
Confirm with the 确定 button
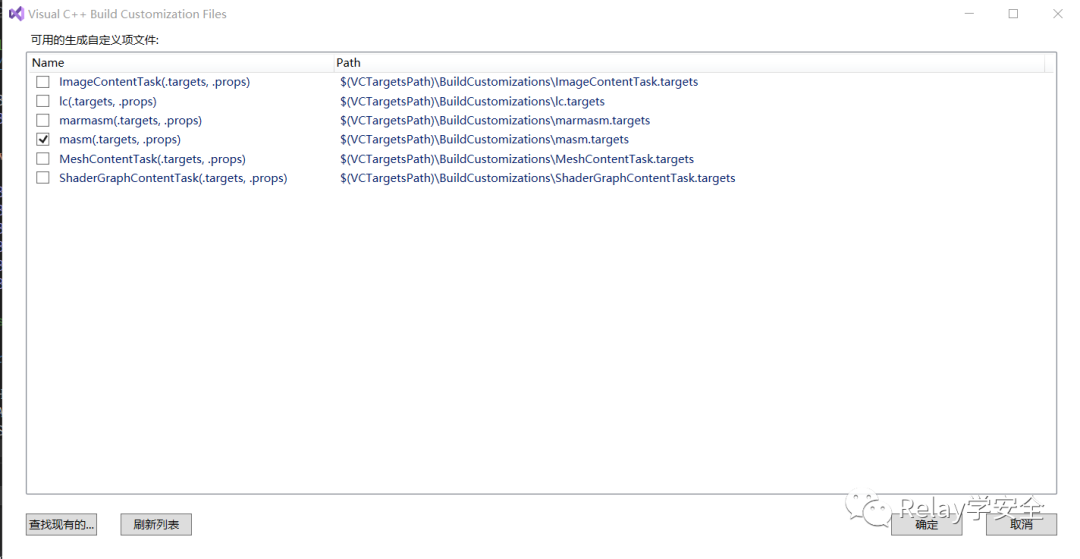[926, 525]
